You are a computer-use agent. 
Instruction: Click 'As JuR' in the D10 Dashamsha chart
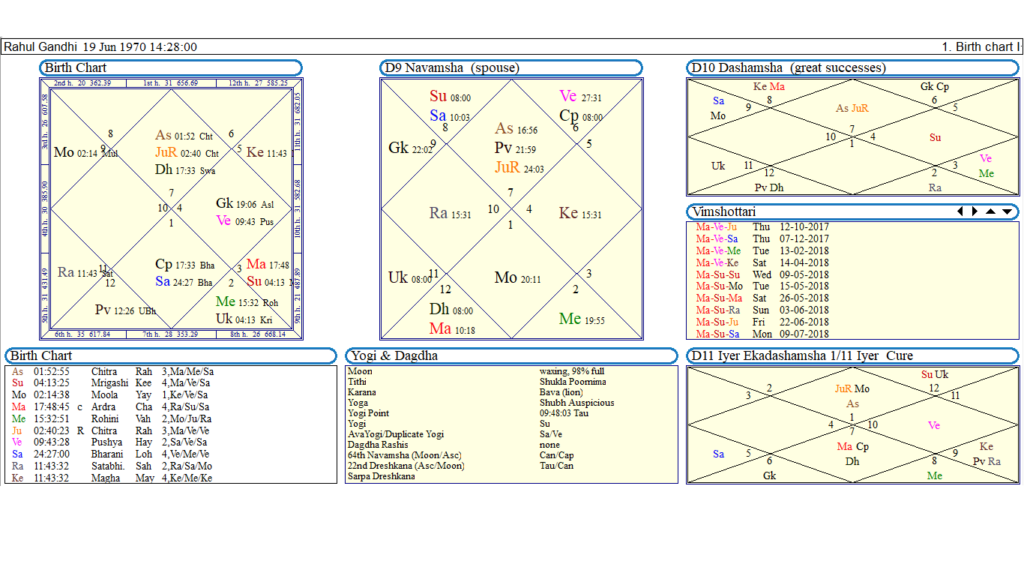[852, 108]
